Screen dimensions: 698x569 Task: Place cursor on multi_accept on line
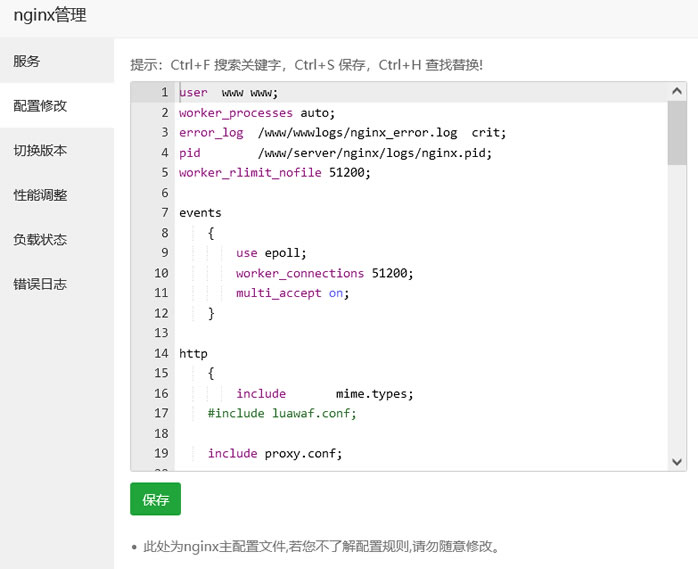pos(292,293)
